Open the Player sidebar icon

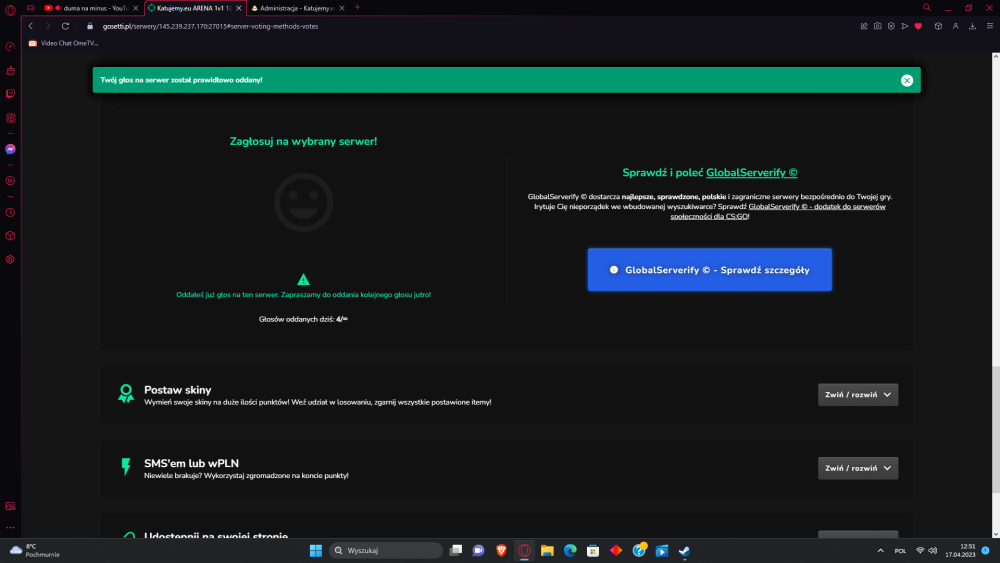tap(10, 181)
